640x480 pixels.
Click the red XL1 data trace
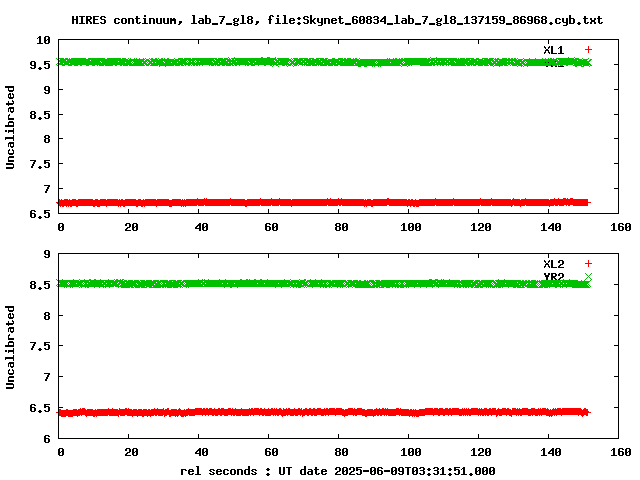[x=324, y=202]
